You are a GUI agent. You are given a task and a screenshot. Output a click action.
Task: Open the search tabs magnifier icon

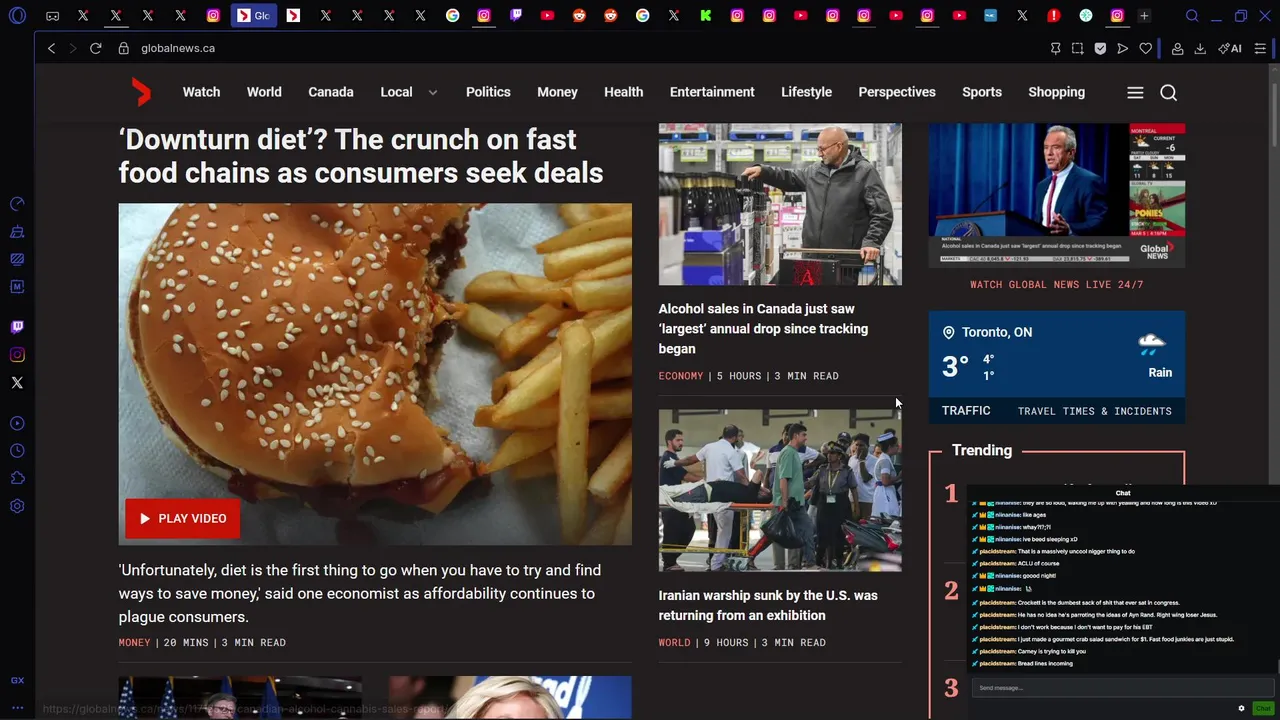1192,16
